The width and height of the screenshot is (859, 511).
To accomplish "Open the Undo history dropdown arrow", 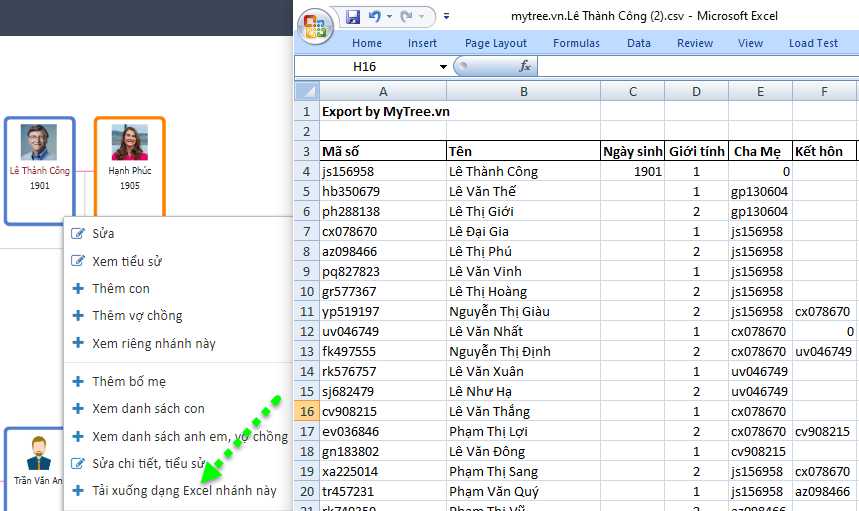I will pyautogui.click(x=388, y=17).
